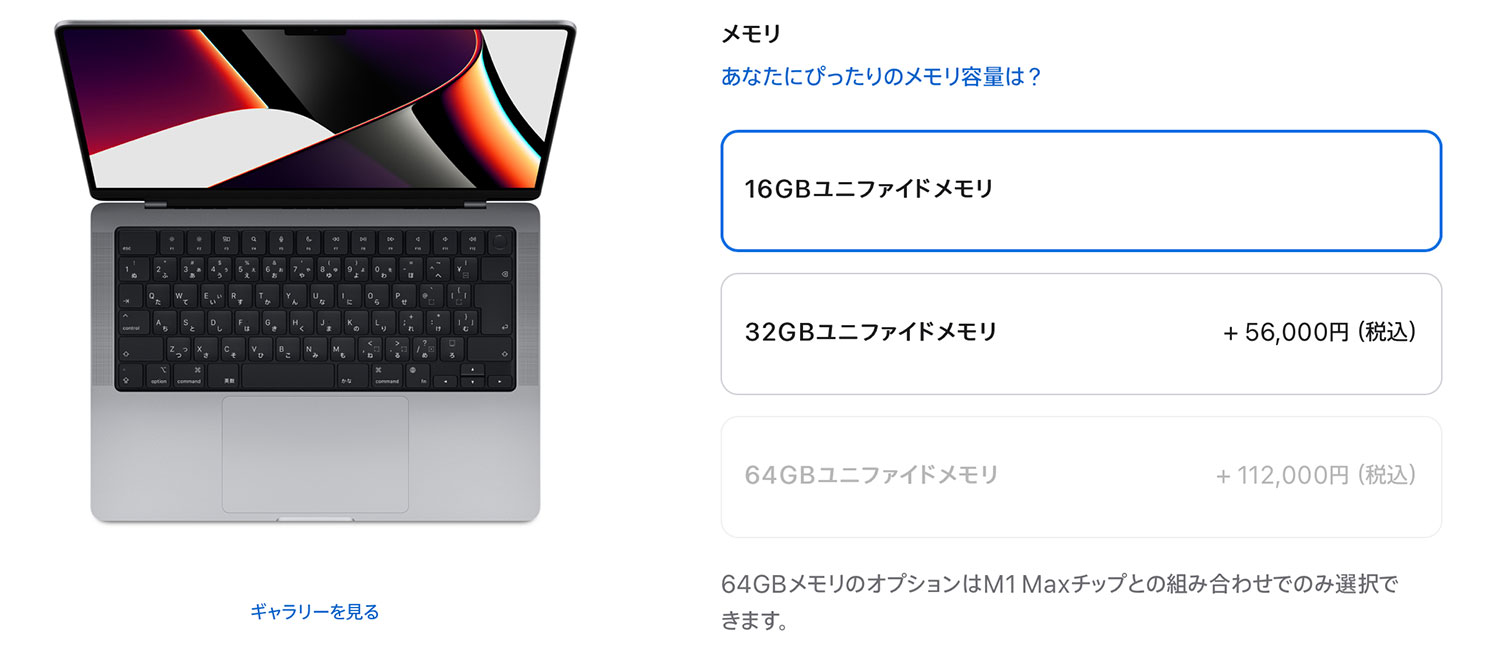Click the arrow keys cluster on the keyboard image

[x=473, y=377]
